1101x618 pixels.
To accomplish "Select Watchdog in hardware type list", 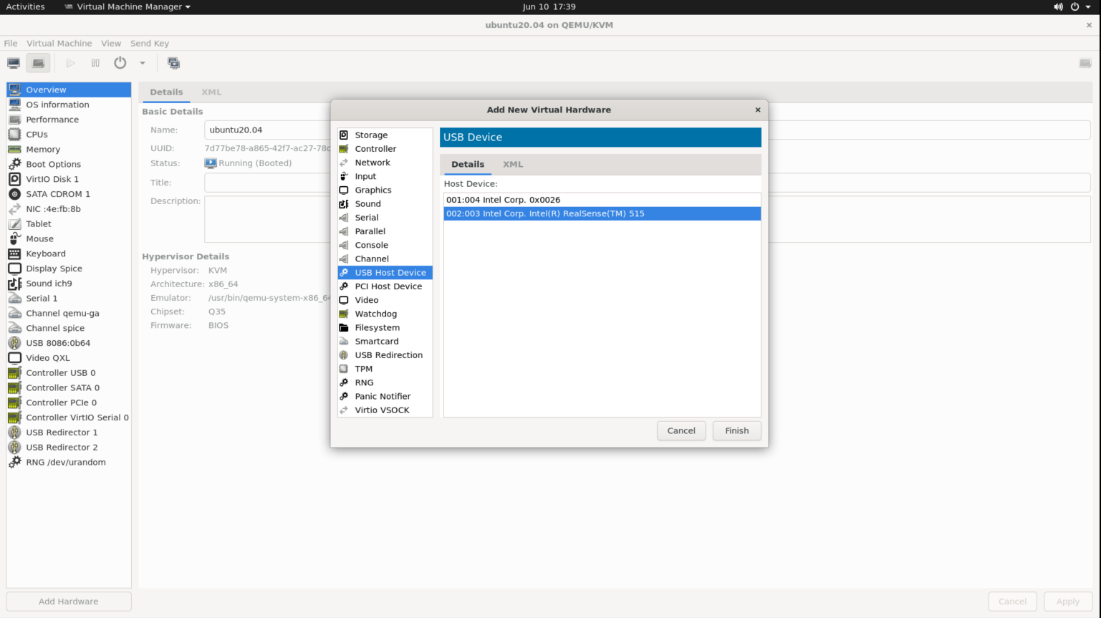I will pyautogui.click(x=385, y=314).
